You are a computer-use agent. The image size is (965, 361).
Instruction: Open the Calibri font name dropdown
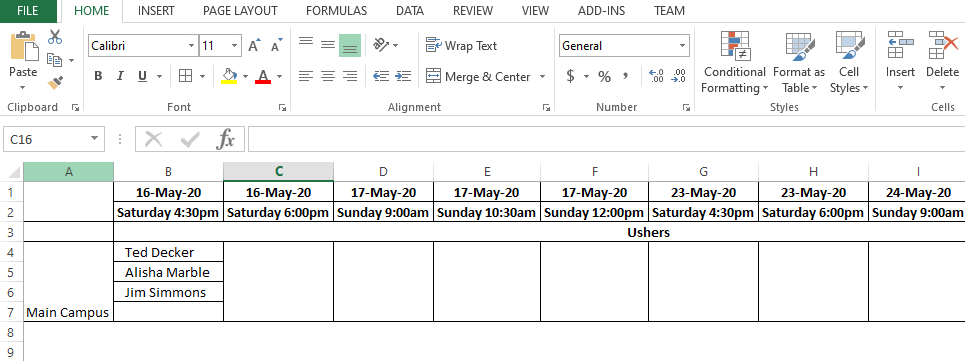pyautogui.click(x=191, y=46)
